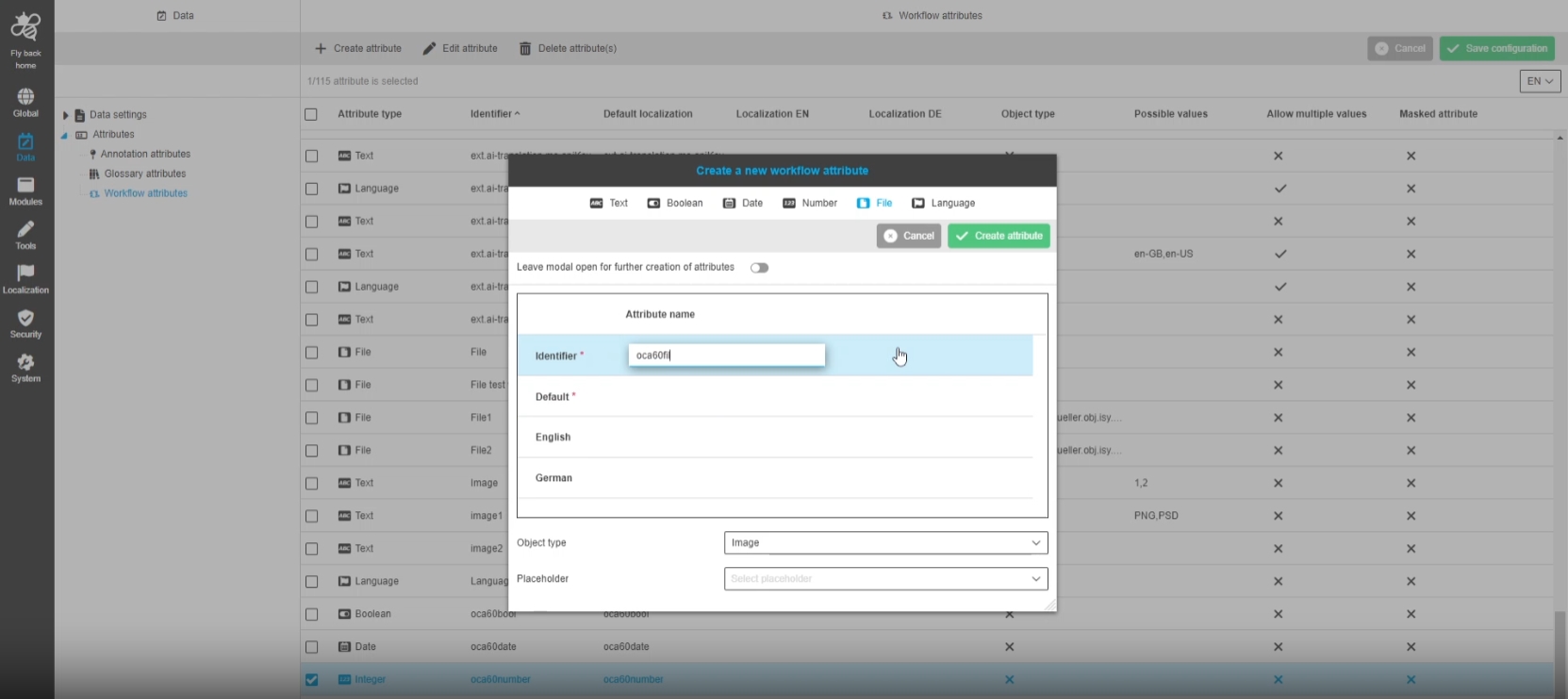Collapse the Attributes tree node
This screenshot has width=1568, height=699.
coord(65,135)
